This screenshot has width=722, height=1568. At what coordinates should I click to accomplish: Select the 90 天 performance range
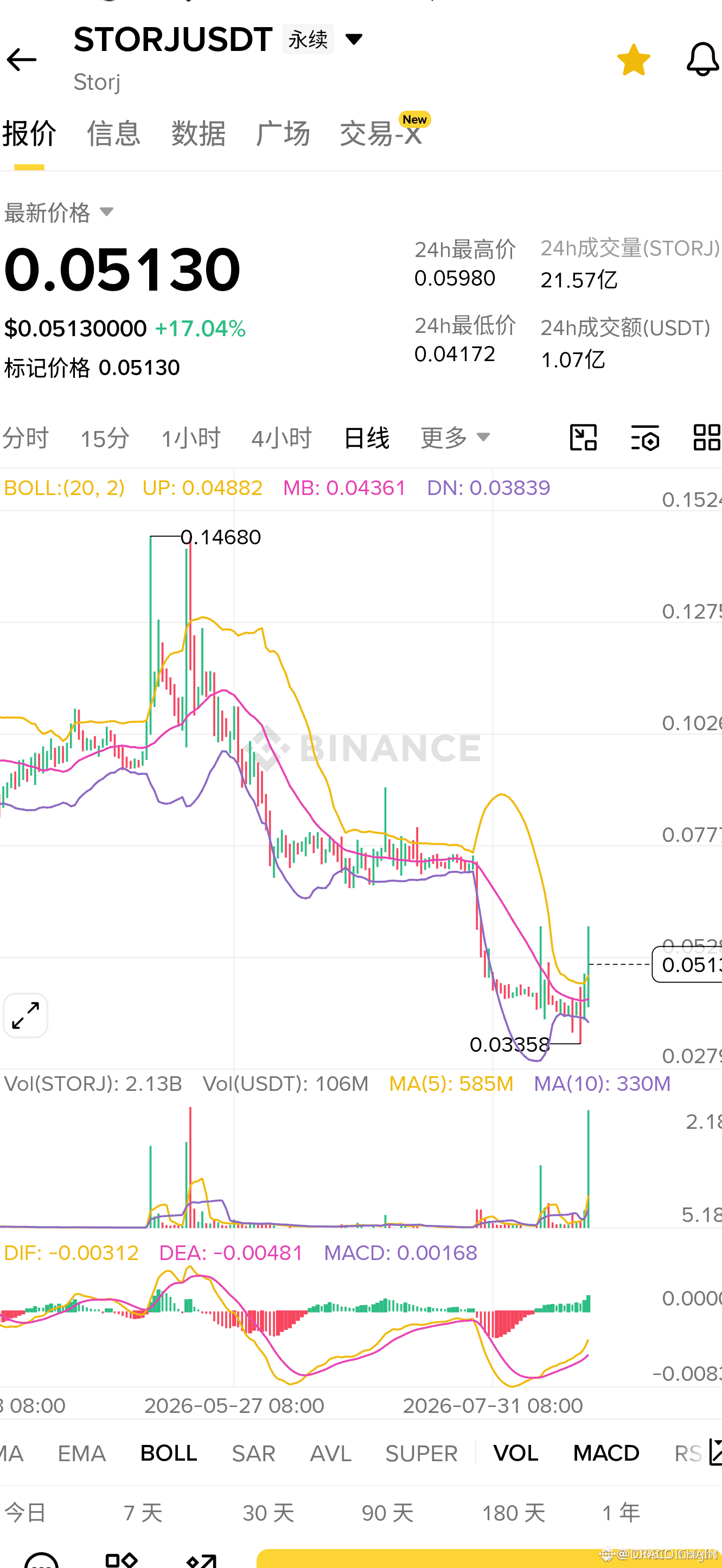[388, 1513]
